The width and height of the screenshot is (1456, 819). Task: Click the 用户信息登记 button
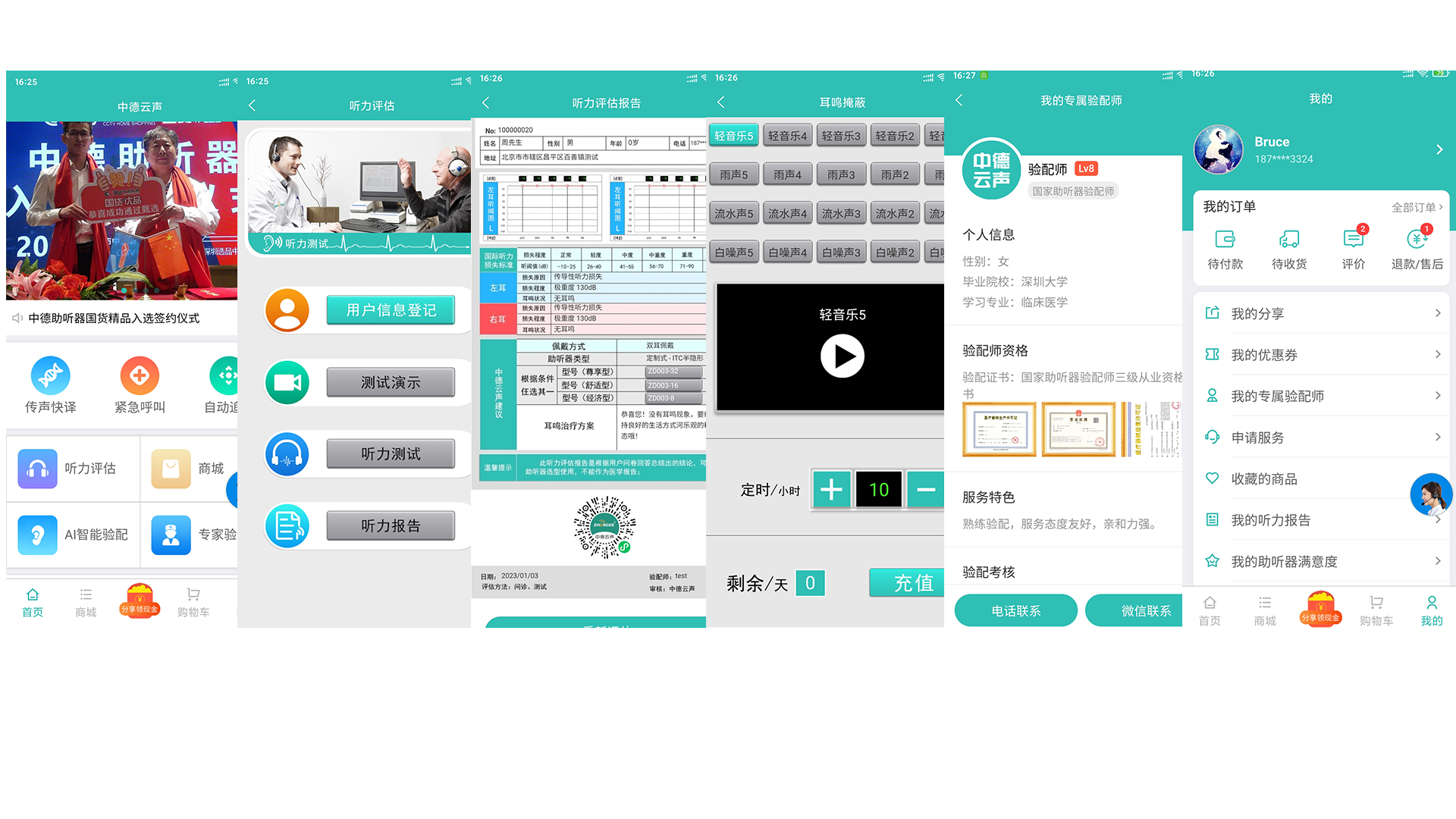point(391,310)
